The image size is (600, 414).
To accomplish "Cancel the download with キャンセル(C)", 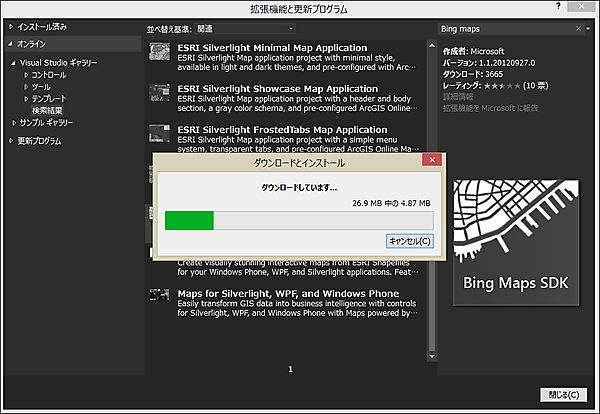I will (410, 241).
